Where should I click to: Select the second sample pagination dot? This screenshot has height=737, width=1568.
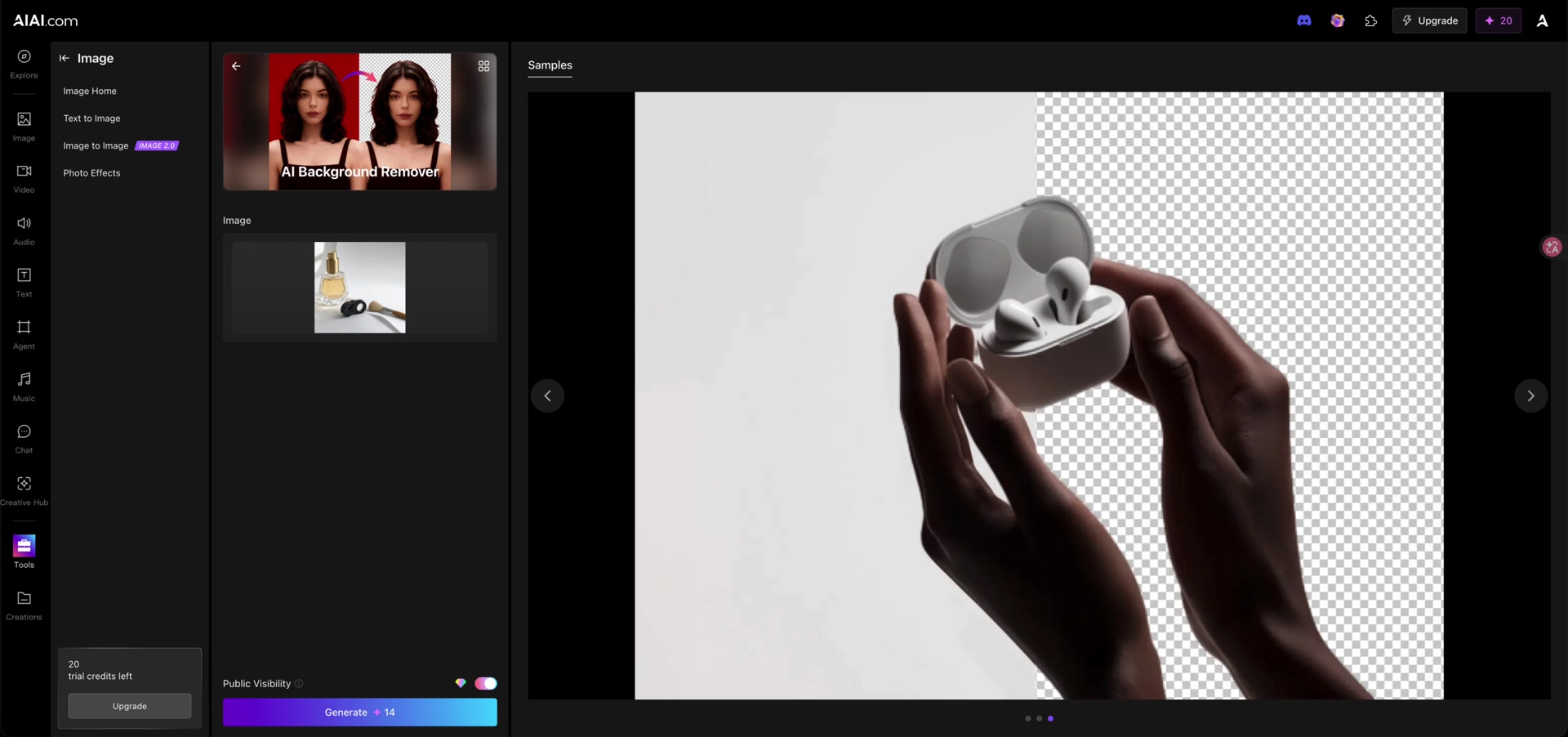(1039, 718)
